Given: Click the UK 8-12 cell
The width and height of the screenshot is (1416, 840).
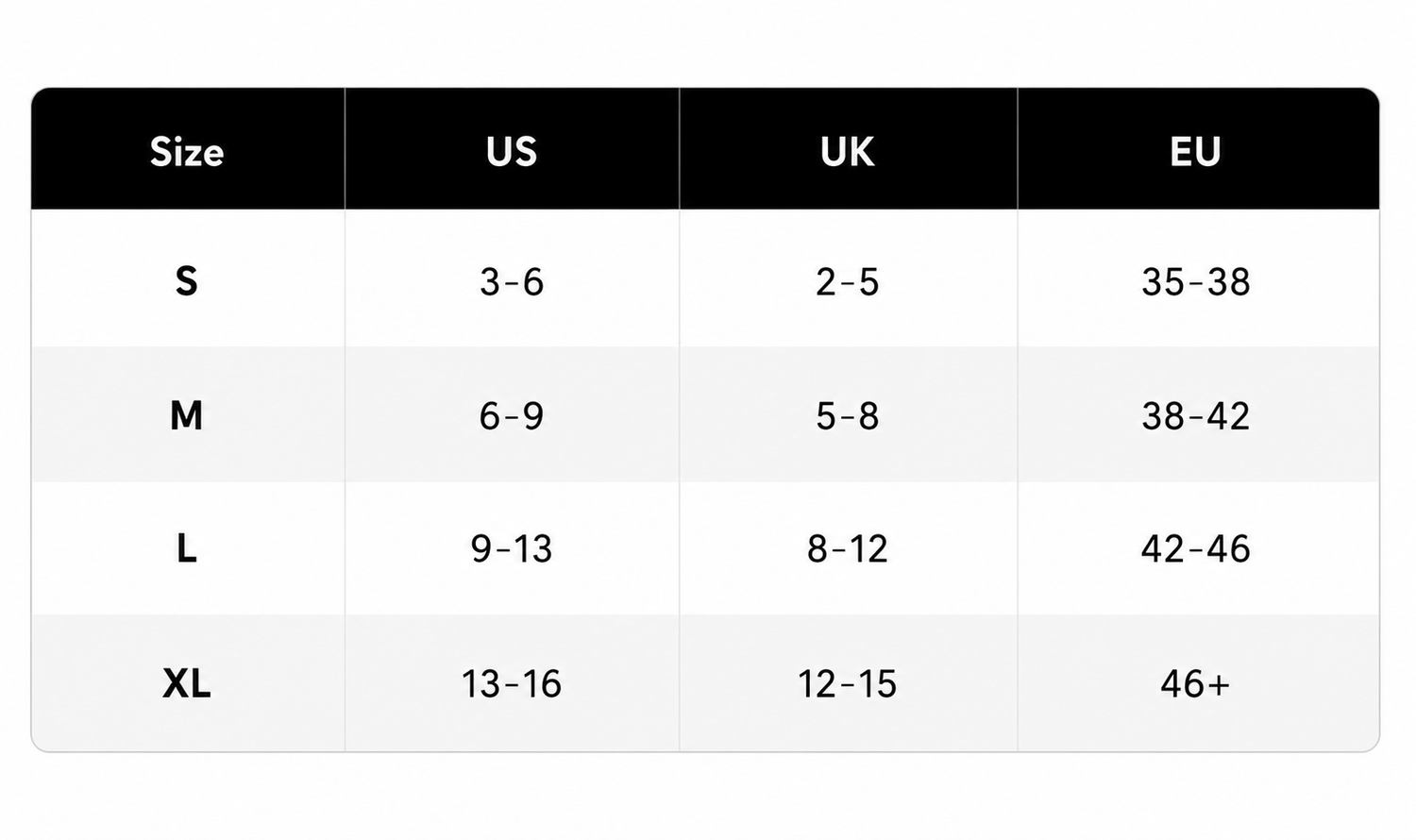Looking at the screenshot, I should [x=847, y=548].
